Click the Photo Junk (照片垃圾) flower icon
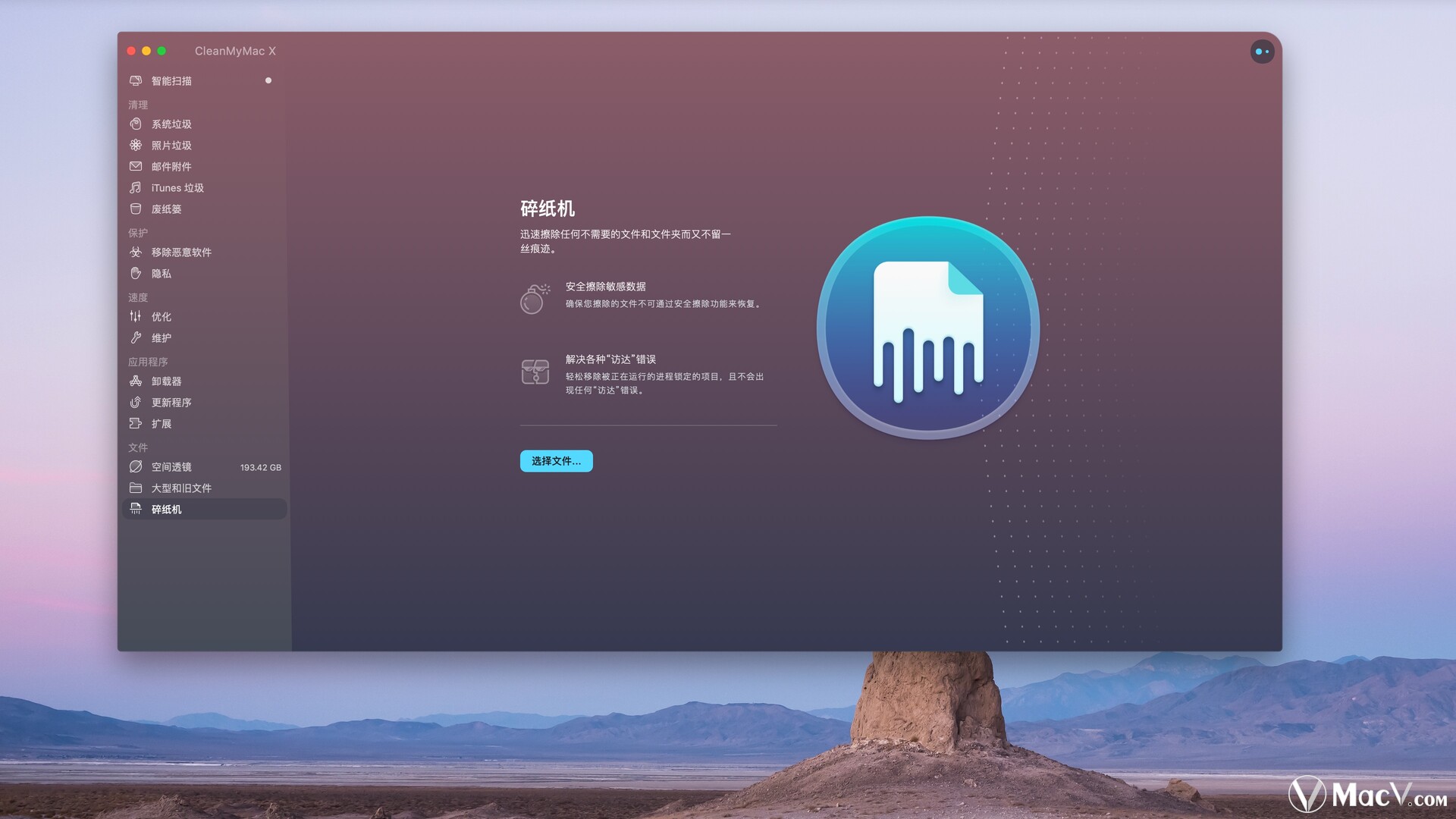 click(x=136, y=145)
